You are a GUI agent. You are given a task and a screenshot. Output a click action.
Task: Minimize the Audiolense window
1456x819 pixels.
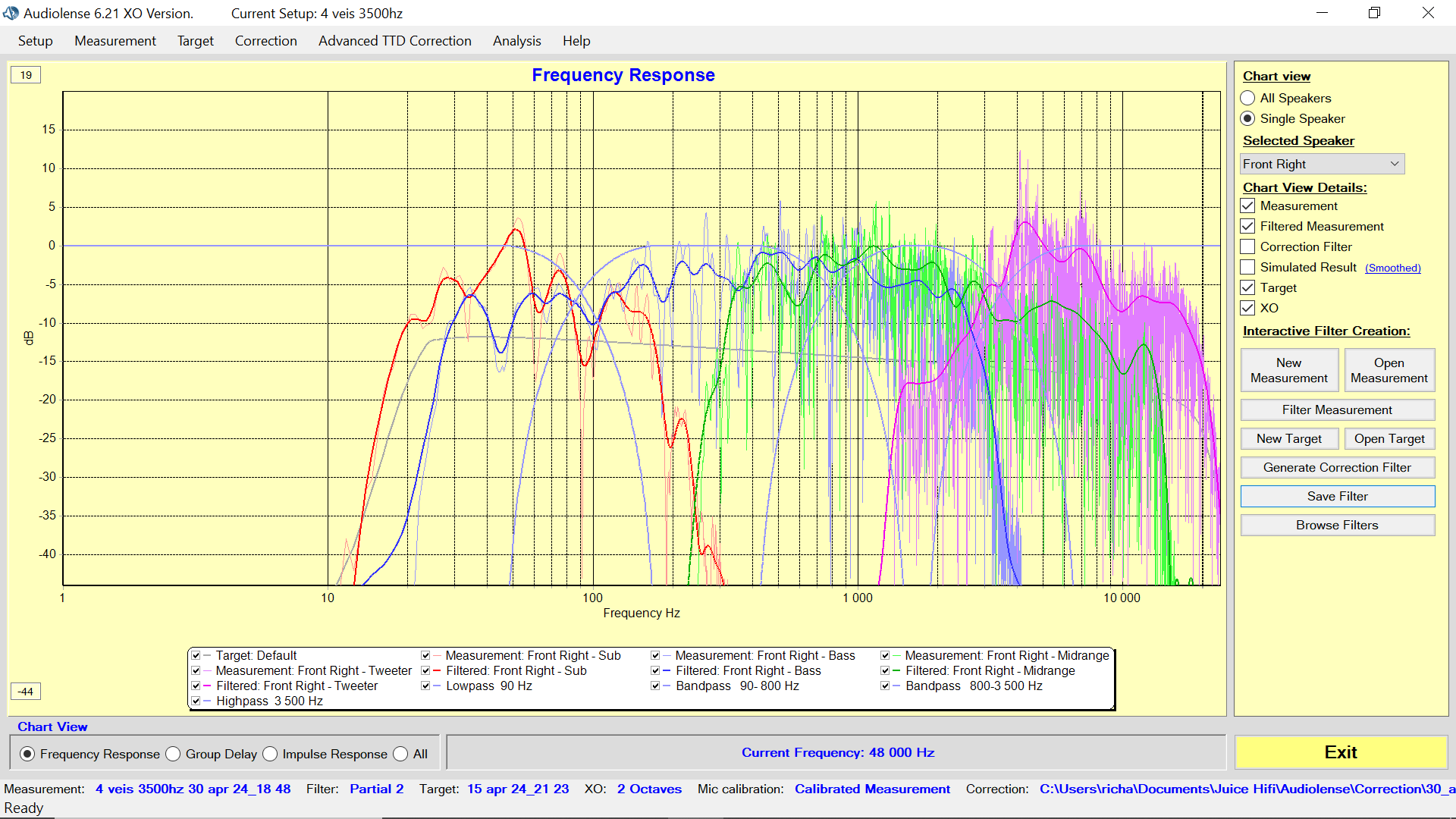(x=1322, y=13)
